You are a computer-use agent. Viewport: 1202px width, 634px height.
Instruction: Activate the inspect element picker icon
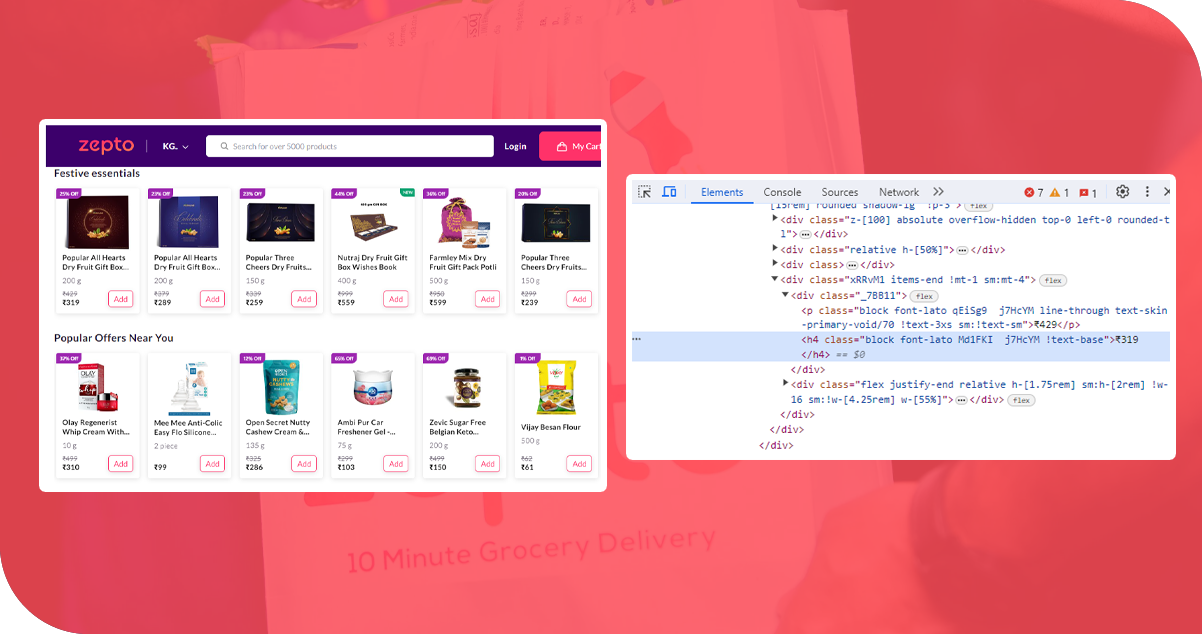[x=645, y=192]
